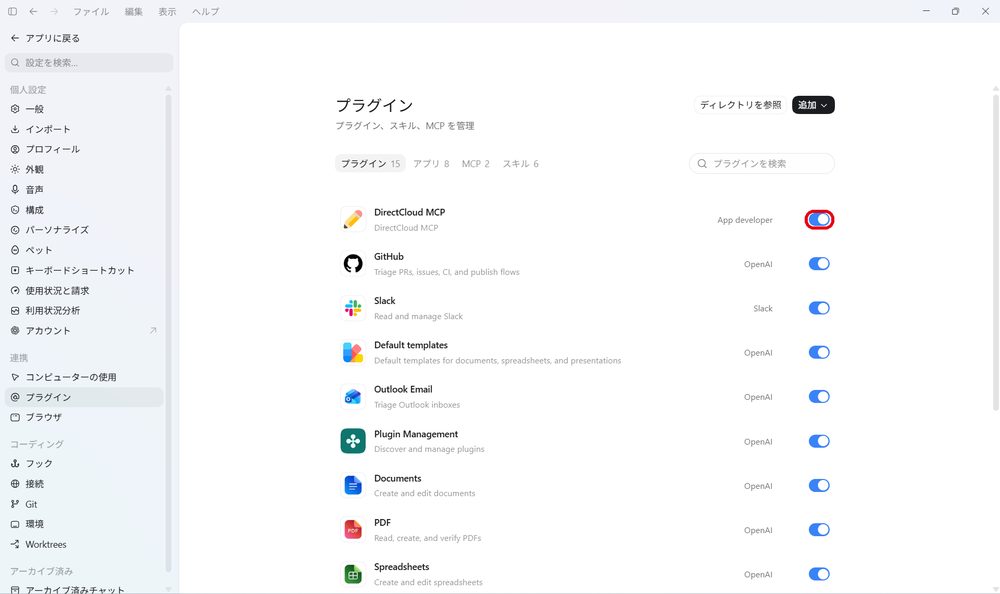Image resolution: width=1000 pixels, height=594 pixels.
Task: Click the ディレクトリを参照 button
Action: click(x=740, y=105)
